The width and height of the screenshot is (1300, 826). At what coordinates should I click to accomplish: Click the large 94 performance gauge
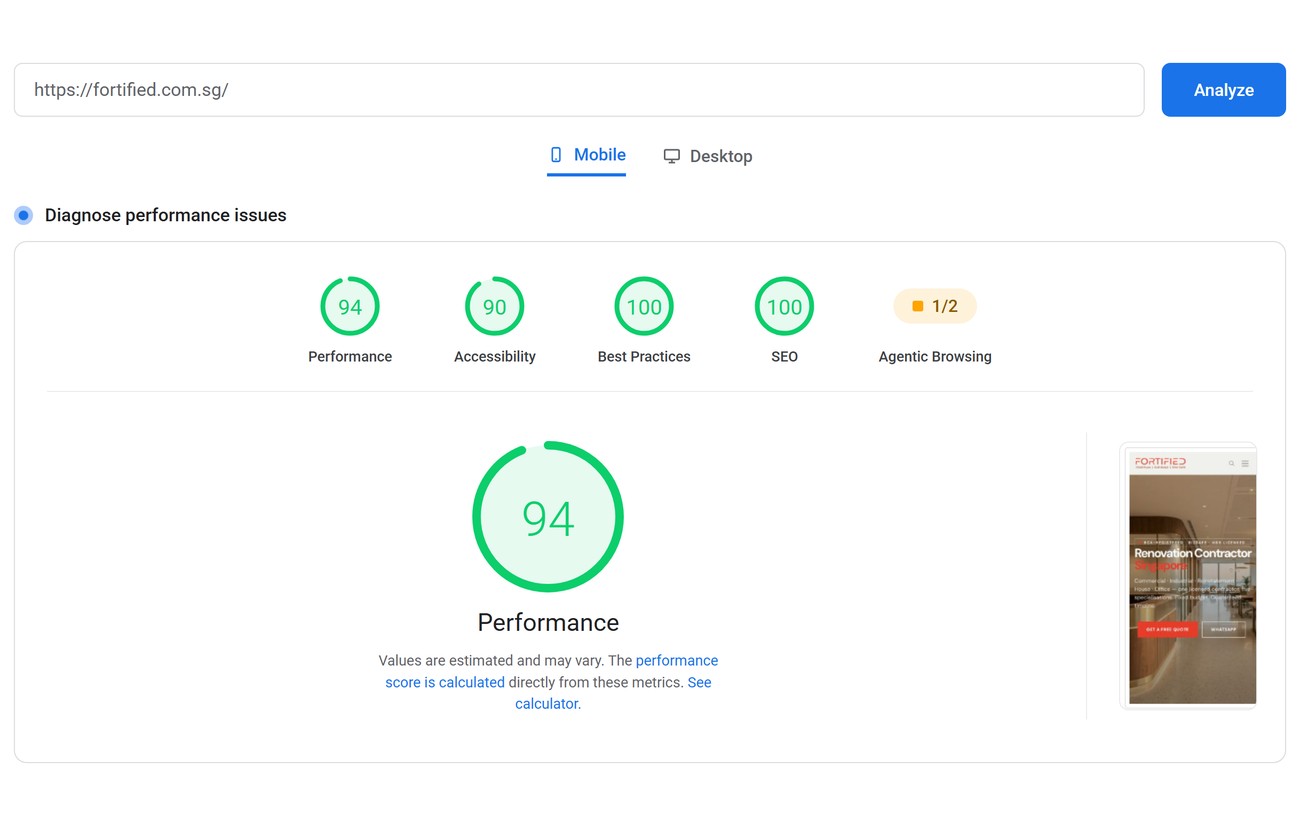click(548, 517)
